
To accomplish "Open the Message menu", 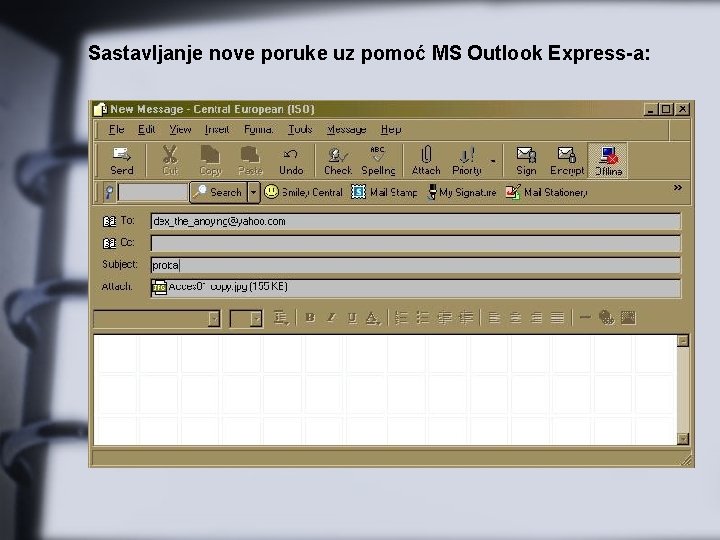I will [x=346, y=129].
